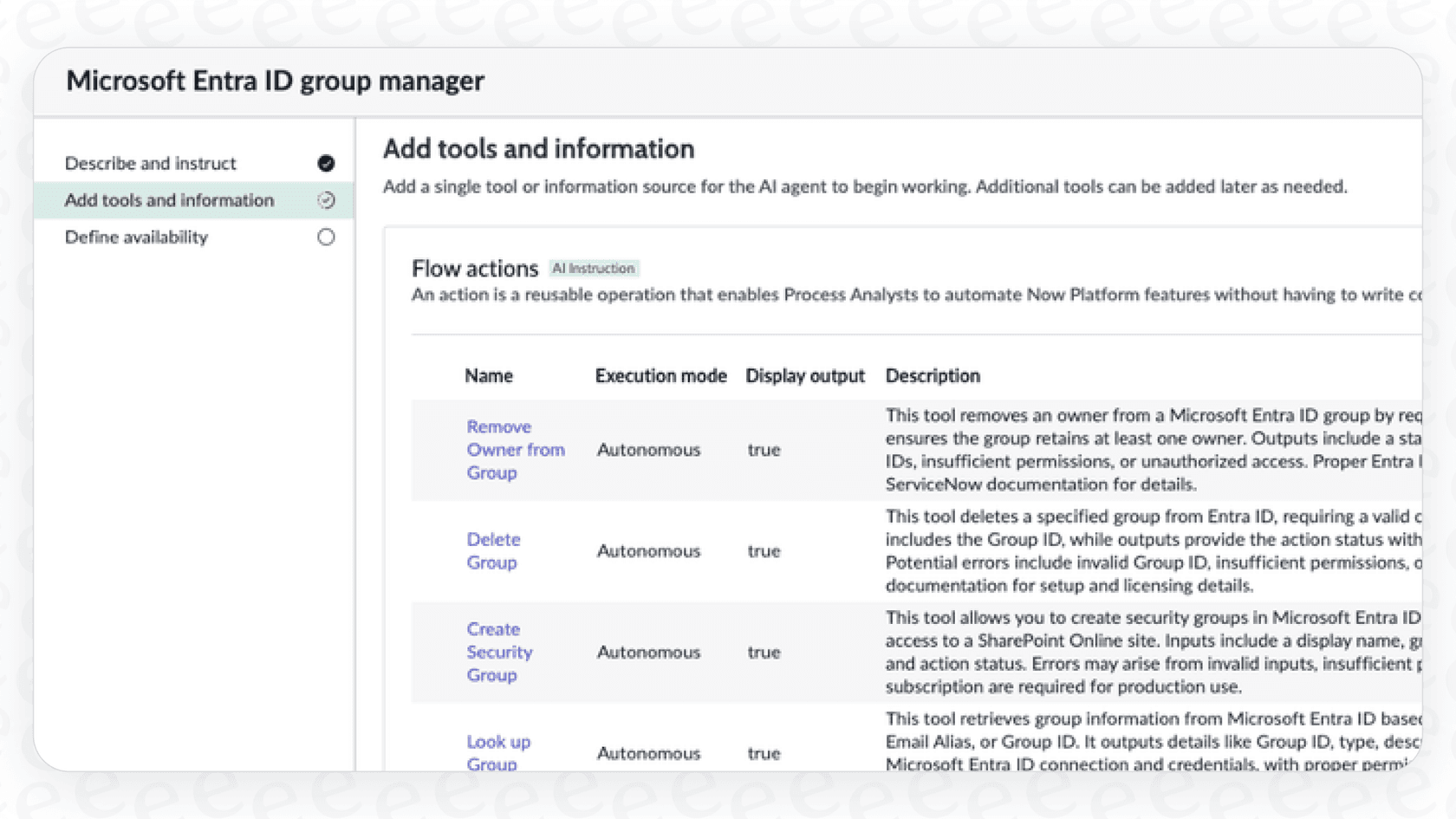This screenshot has height=819, width=1456.
Task: Click the Description column header
Action: [x=933, y=375]
